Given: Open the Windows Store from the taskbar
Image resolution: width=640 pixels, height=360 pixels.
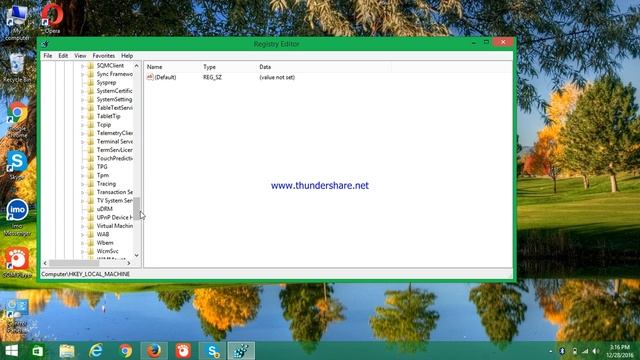Looking at the screenshot, I should click(x=38, y=351).
